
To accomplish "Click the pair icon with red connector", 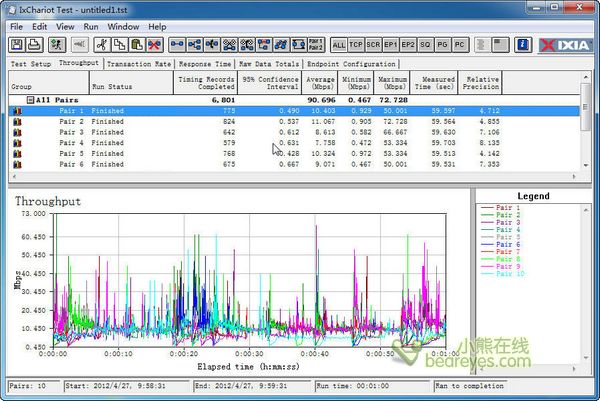I will coord(264,45).
